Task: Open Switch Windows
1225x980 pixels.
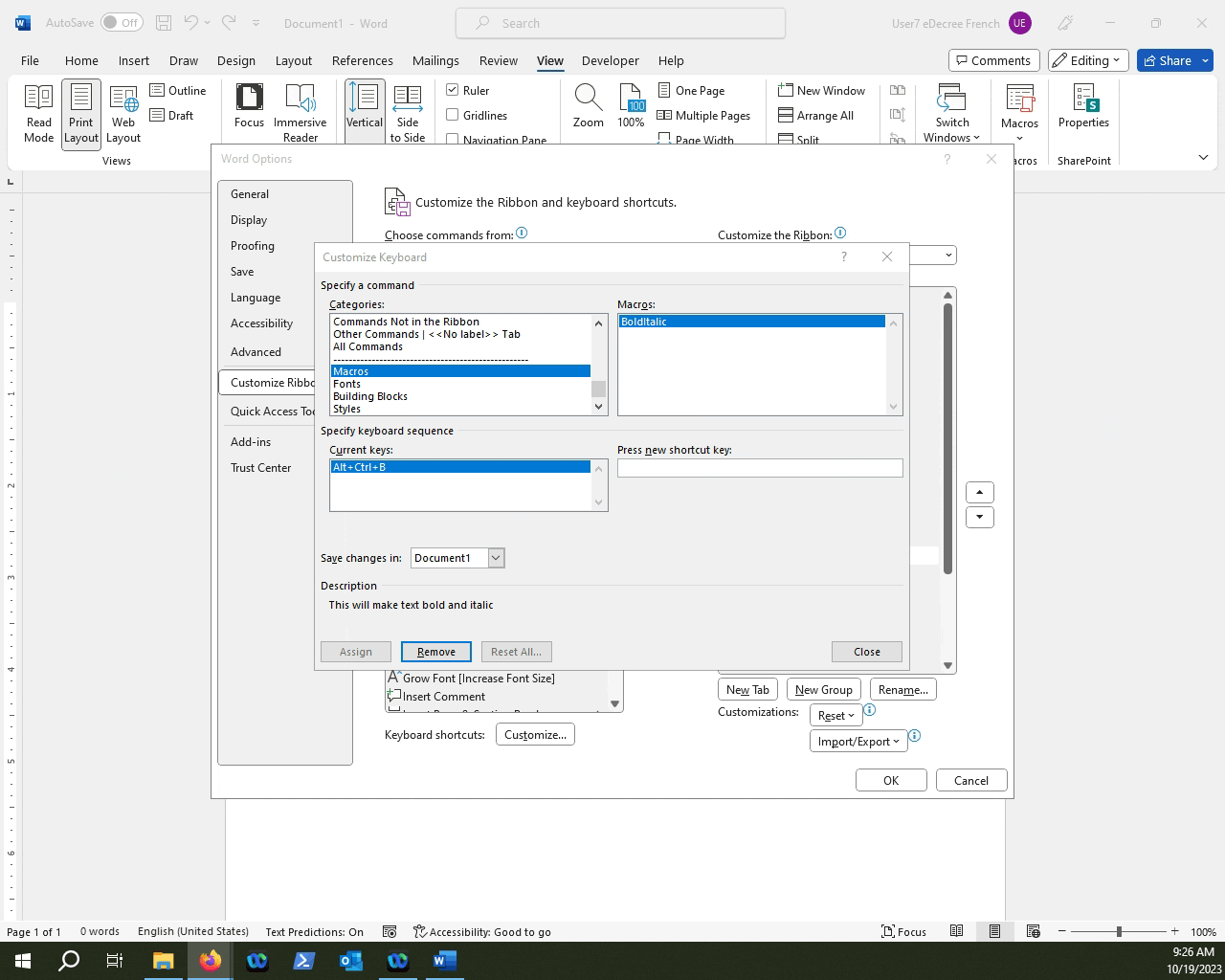Action: click(950, 112)
